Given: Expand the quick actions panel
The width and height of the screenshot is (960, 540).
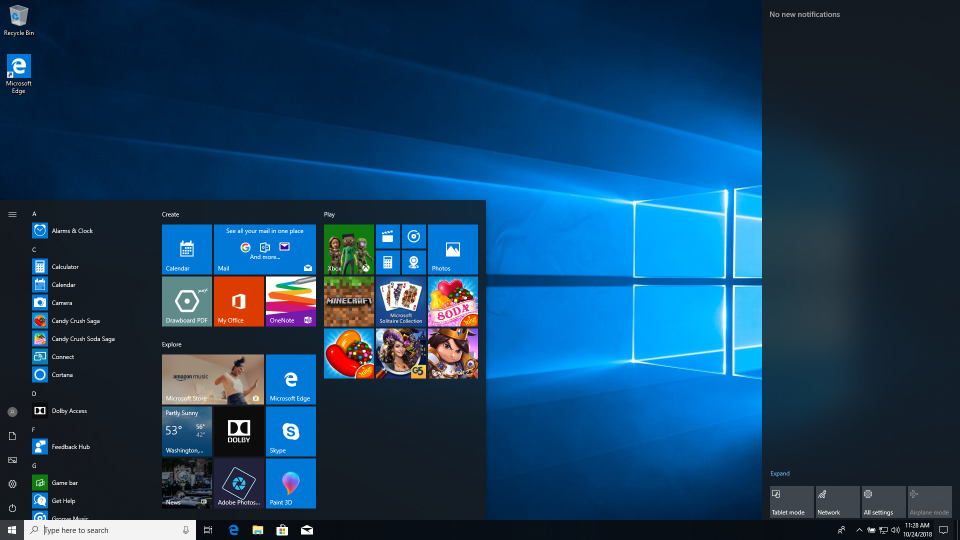Looking at the screenshot, I should pos(780,473).
